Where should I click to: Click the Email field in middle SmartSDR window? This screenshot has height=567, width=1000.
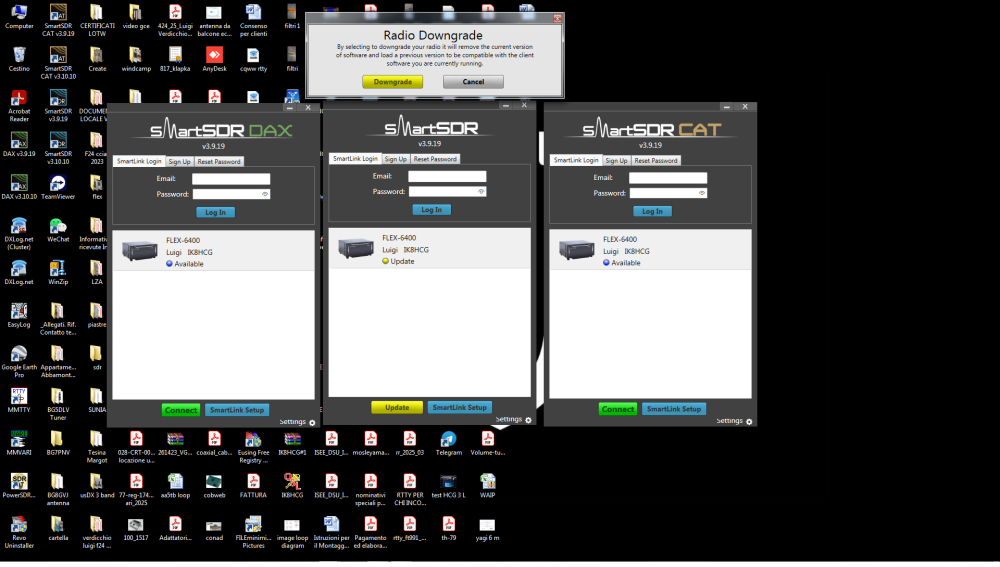click(447, 176)
